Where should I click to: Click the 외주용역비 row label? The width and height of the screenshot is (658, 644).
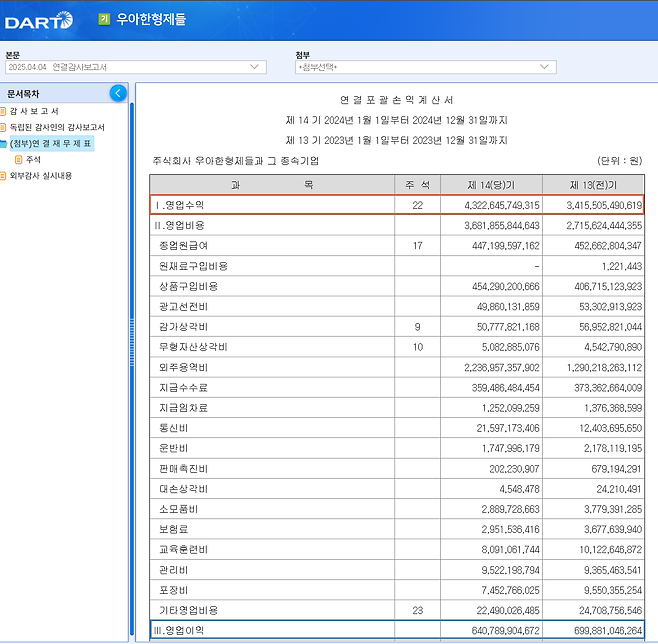[x=183, y=368]
